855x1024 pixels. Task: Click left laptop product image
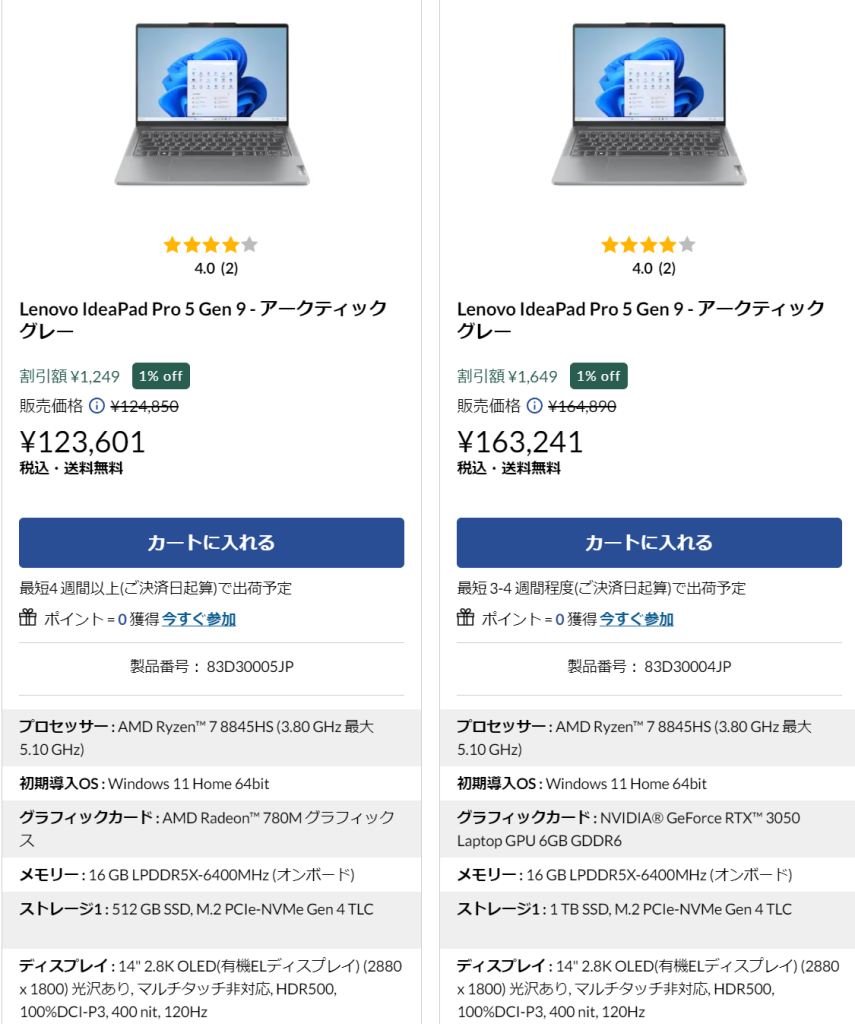(x=211, y=104)
